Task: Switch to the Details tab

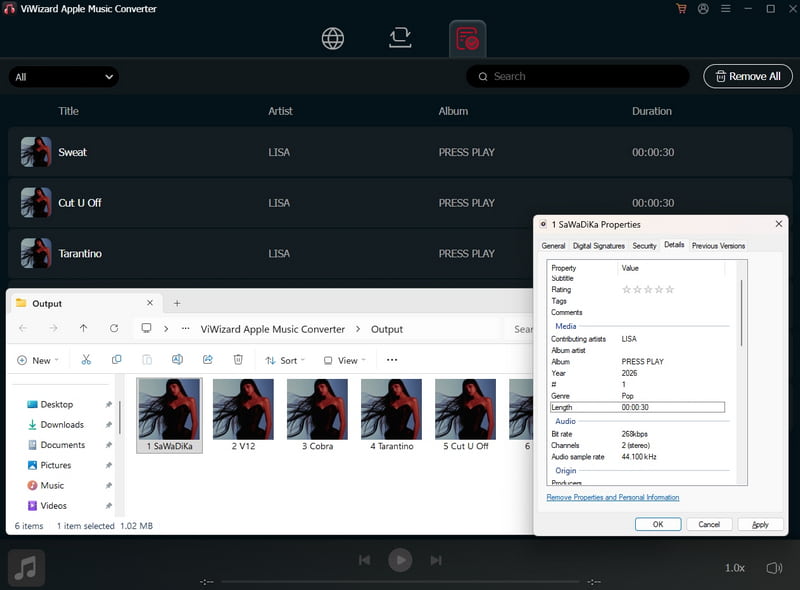Action: [x=674, y=245]
